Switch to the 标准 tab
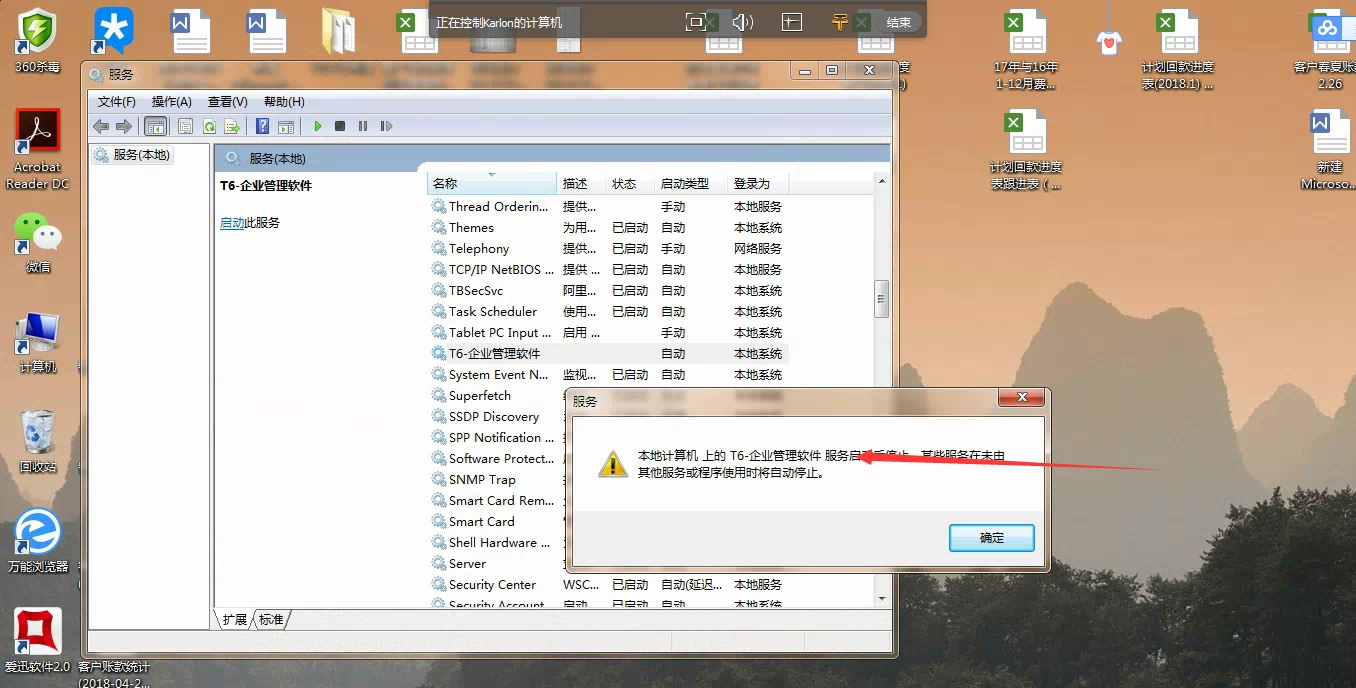Screen dimensions: 1356x688 click(271, 620)
